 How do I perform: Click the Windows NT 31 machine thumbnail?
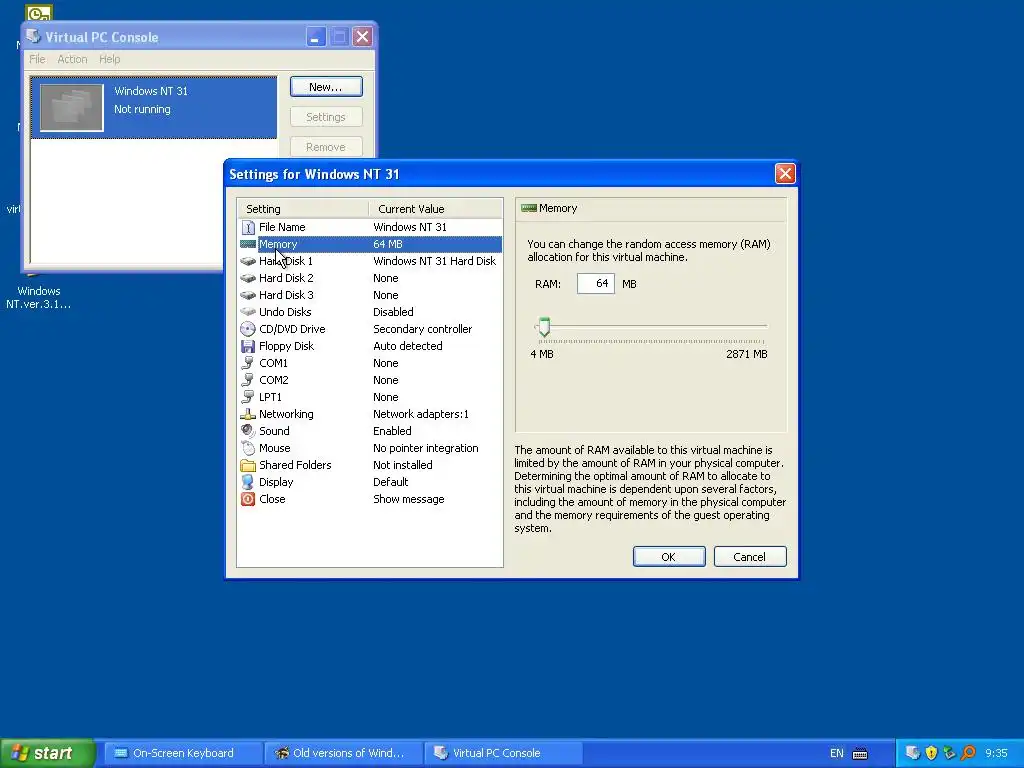71,108
